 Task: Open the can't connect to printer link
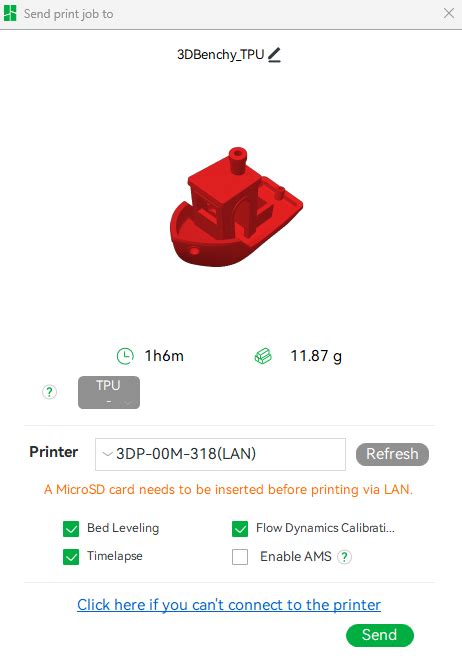[x=229, y=605]
